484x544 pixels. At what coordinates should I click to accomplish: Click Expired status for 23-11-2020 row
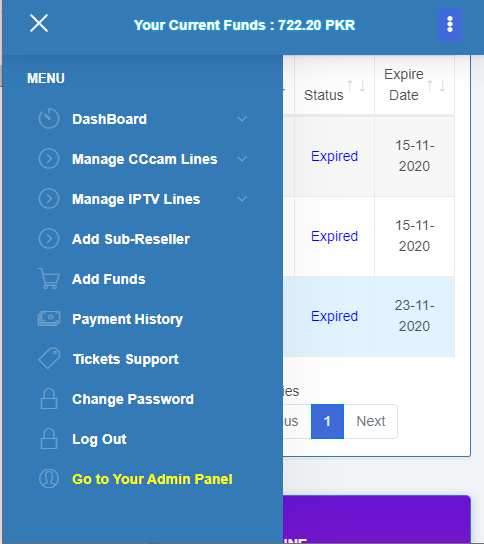pos(334,316)
